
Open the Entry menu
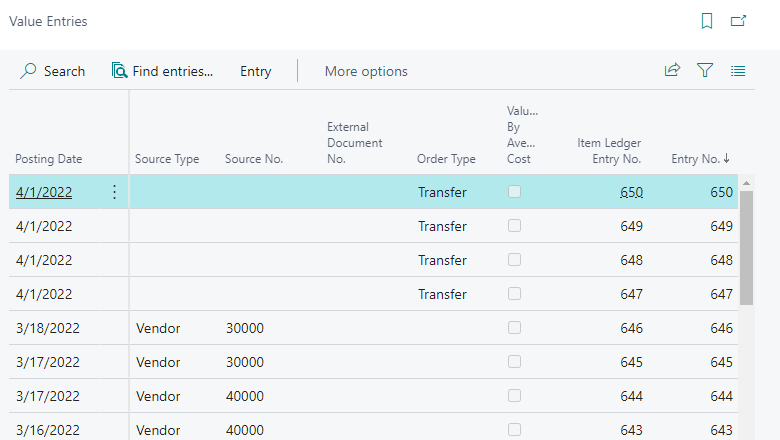(x=256, y=72)
